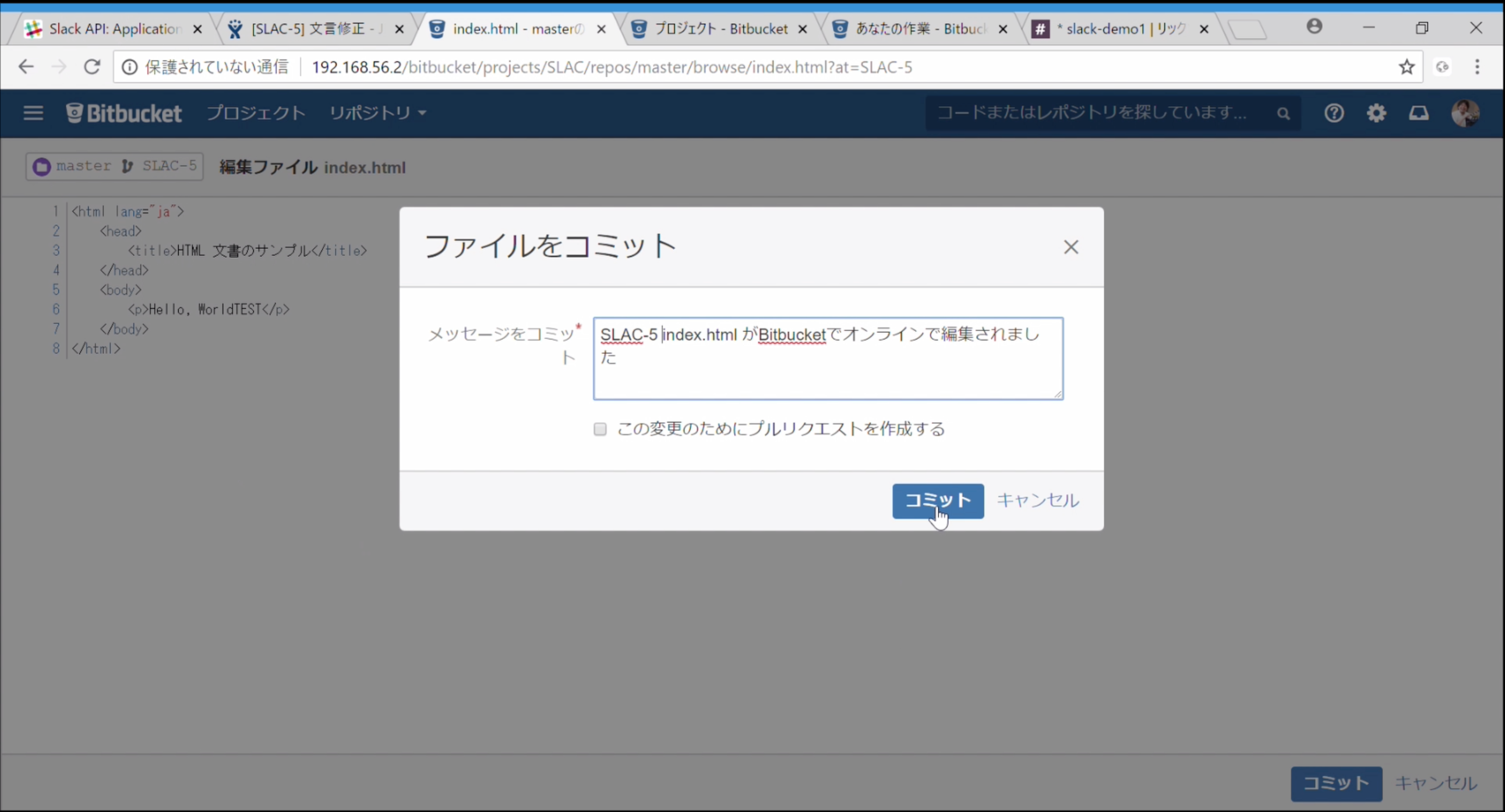Click line 3 title HTML 文書のサンプル
Screen dimensions: 1505x812
click(248, 251)
